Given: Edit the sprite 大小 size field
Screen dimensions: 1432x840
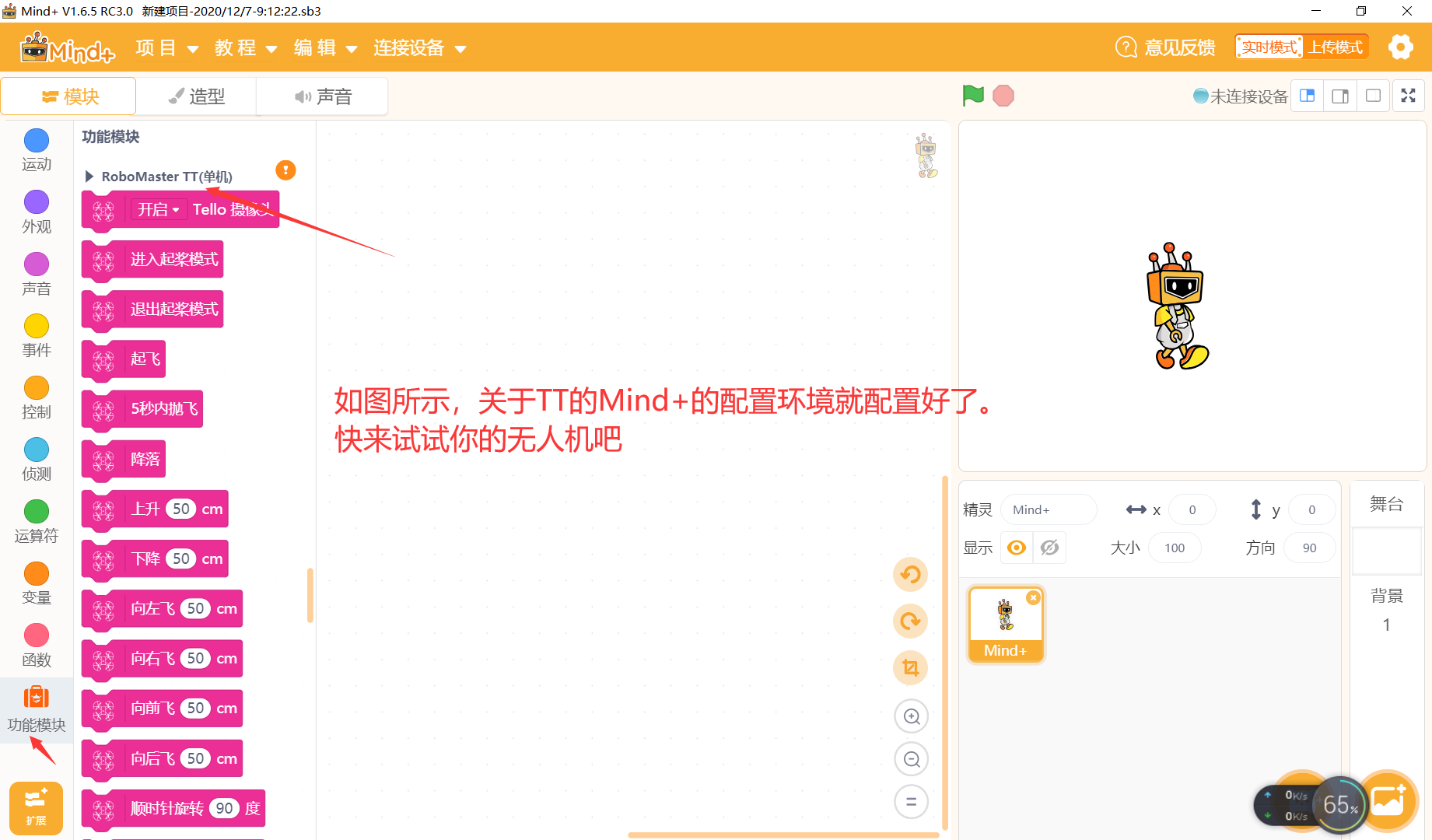Looking at the screenshot, I should [1175, 548].
